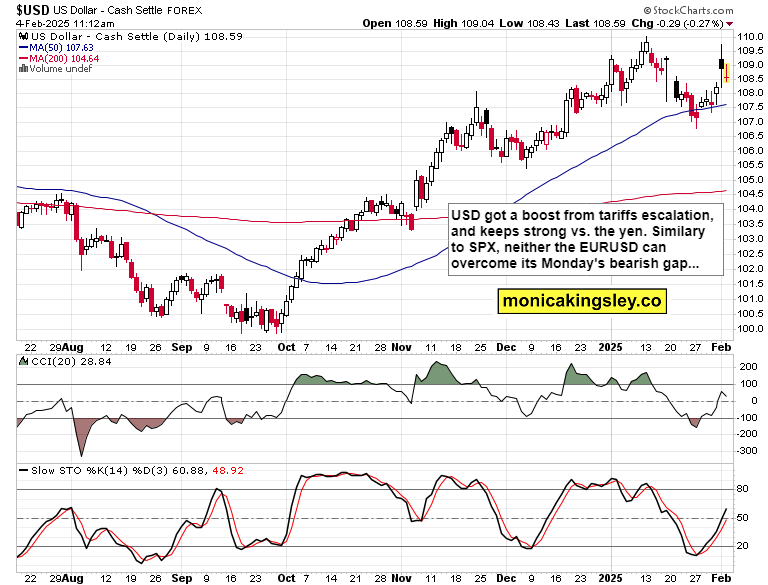
Task: Click the red down arrow beside Chg
Action: click(x=729, y=24)
